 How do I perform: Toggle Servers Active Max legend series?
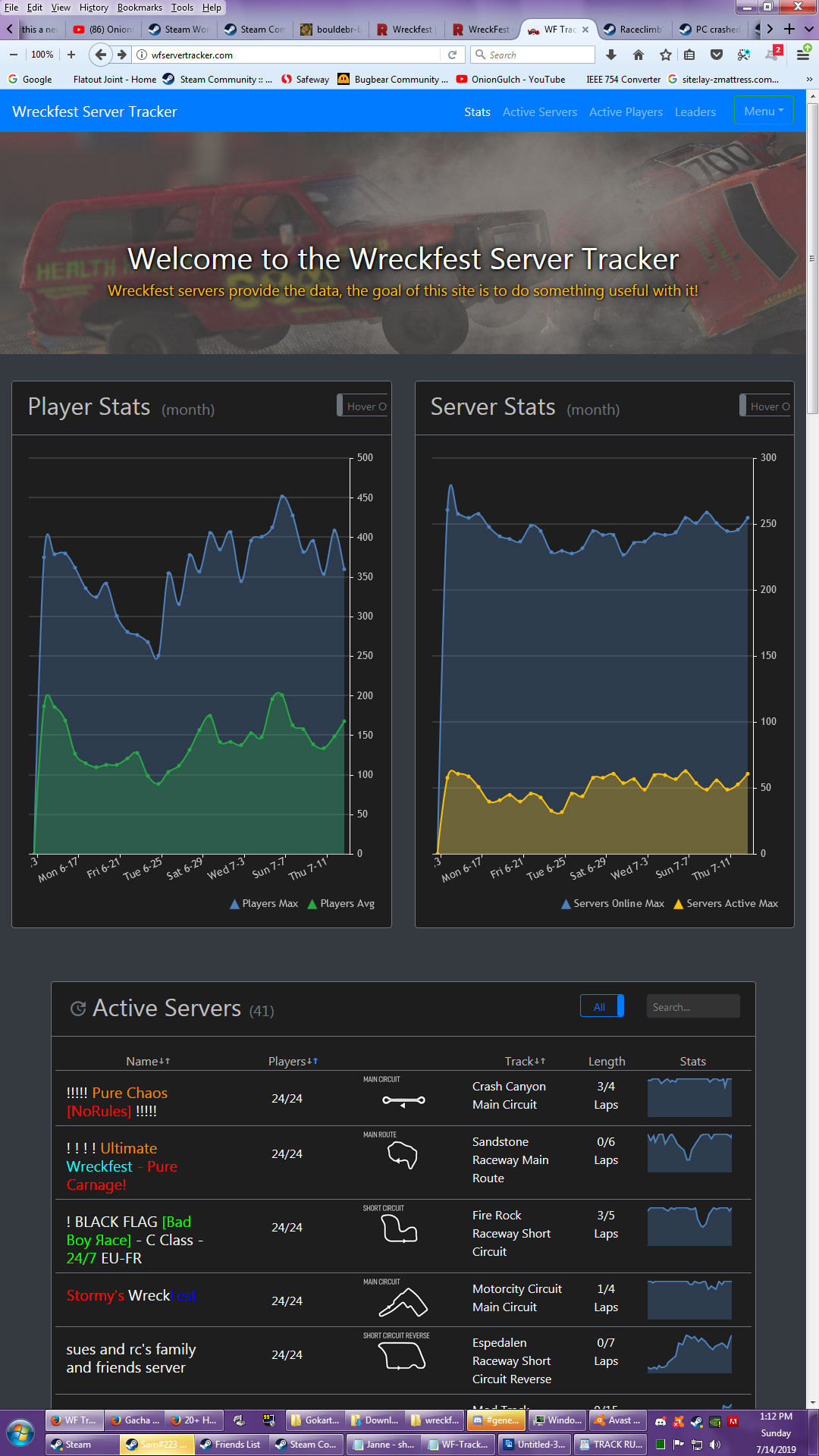coord(726,903)
